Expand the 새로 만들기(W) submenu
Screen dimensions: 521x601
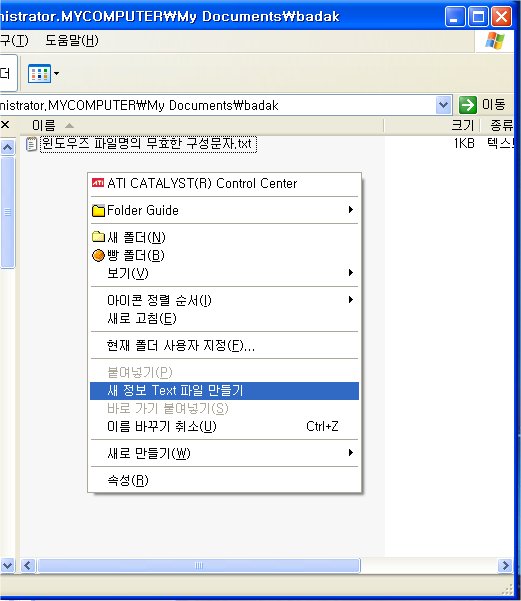[224, 453]
